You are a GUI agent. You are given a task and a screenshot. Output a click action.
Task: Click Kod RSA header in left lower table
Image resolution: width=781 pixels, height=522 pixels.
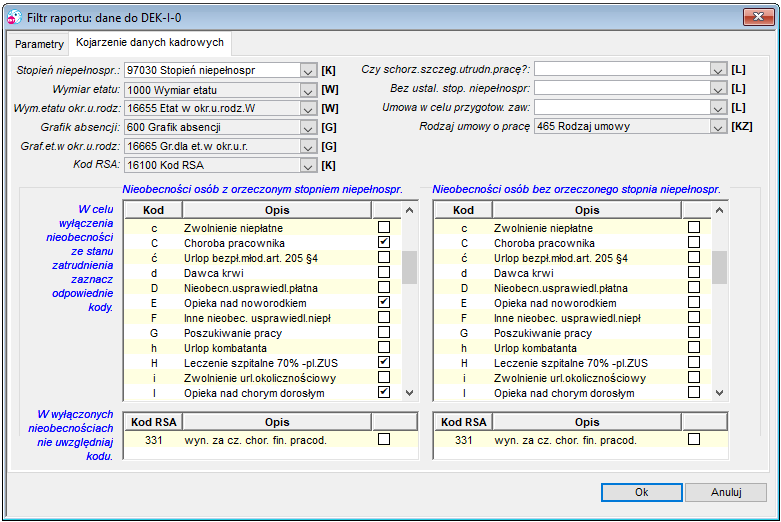[x=153, y=422]
